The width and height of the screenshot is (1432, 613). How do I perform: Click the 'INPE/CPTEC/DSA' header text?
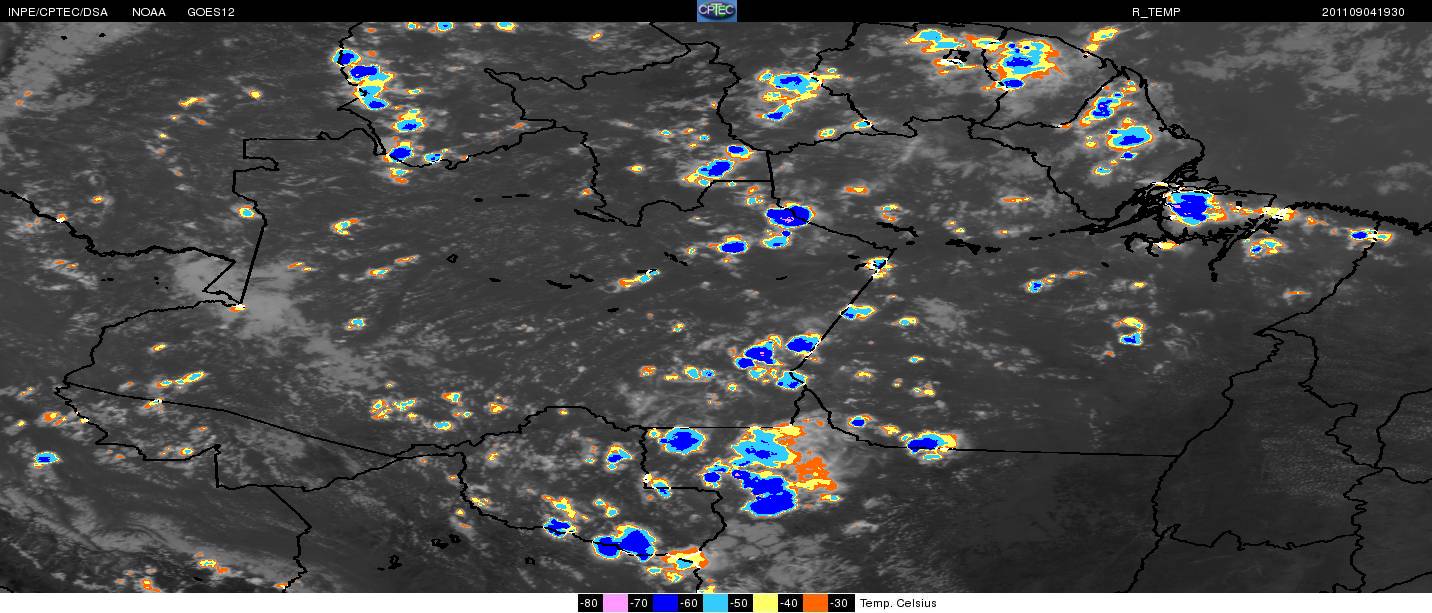coord(57,12)
